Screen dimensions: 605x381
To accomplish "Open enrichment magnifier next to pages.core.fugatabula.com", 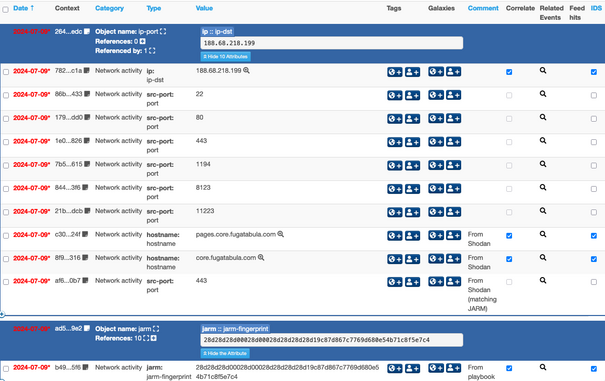I will pyautogui.click(x=281, y=234).
